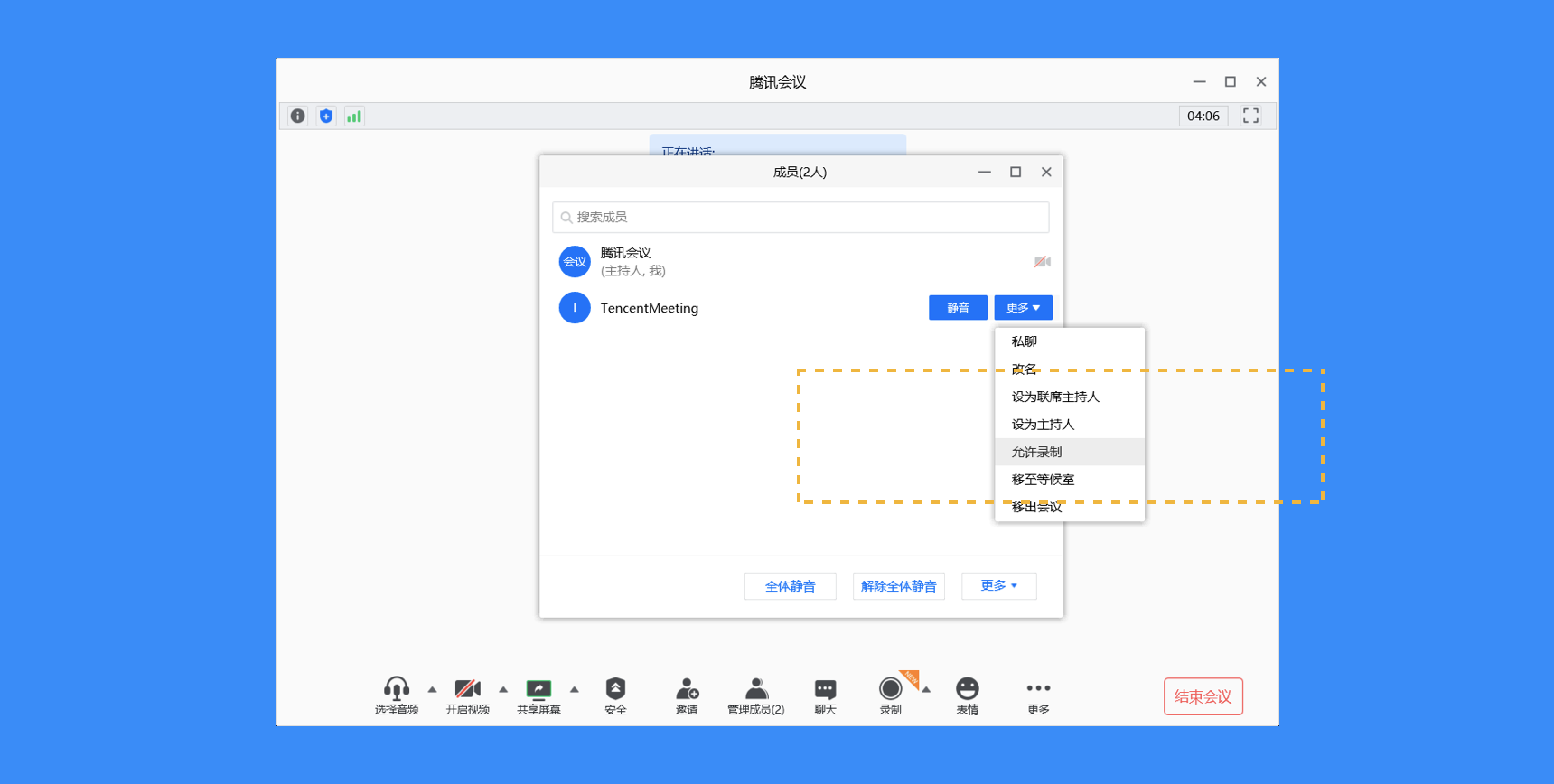
Task: Choose 私聊 from the member menu
Action: tap(1070, 341)
